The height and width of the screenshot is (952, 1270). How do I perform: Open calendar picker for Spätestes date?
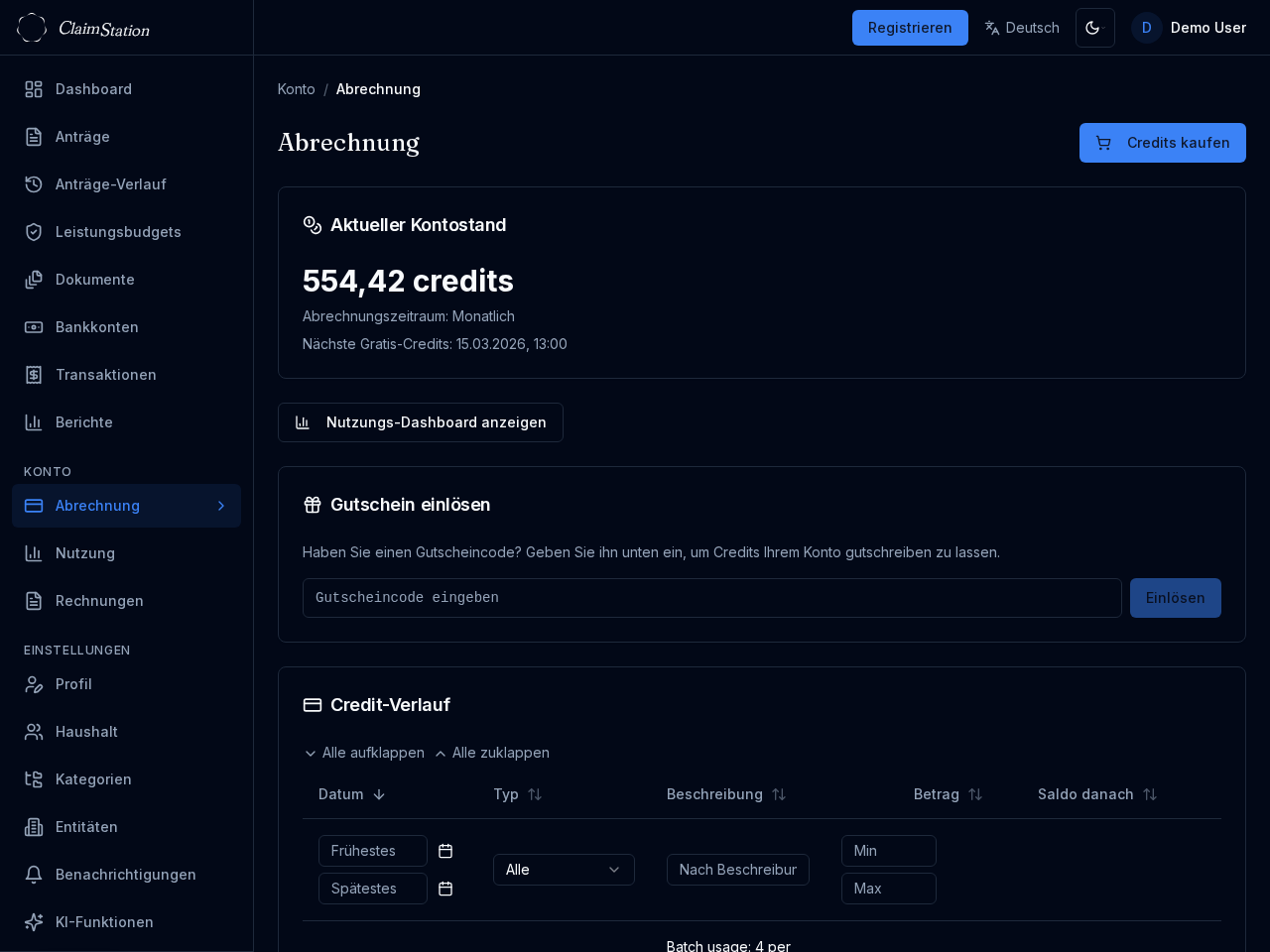(x=445, y=889)
